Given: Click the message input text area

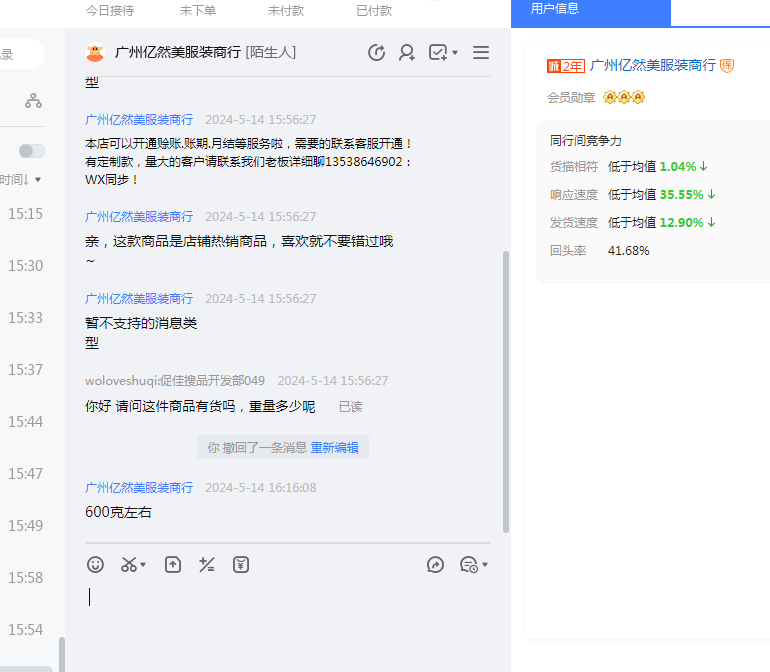Looking at the screenshot, I should pyautogui.click(x=290, y=610).
